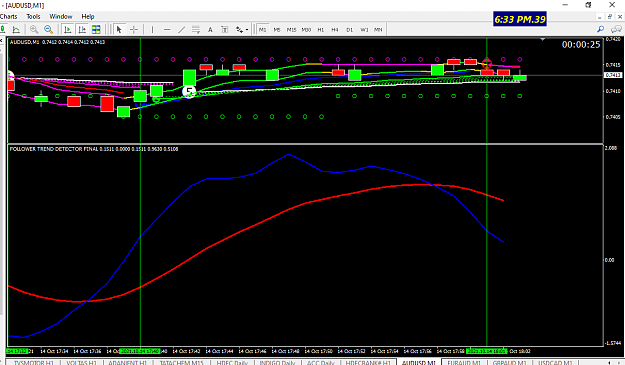
Task: Switch to H4 timeframe
Action: (335, 29)
